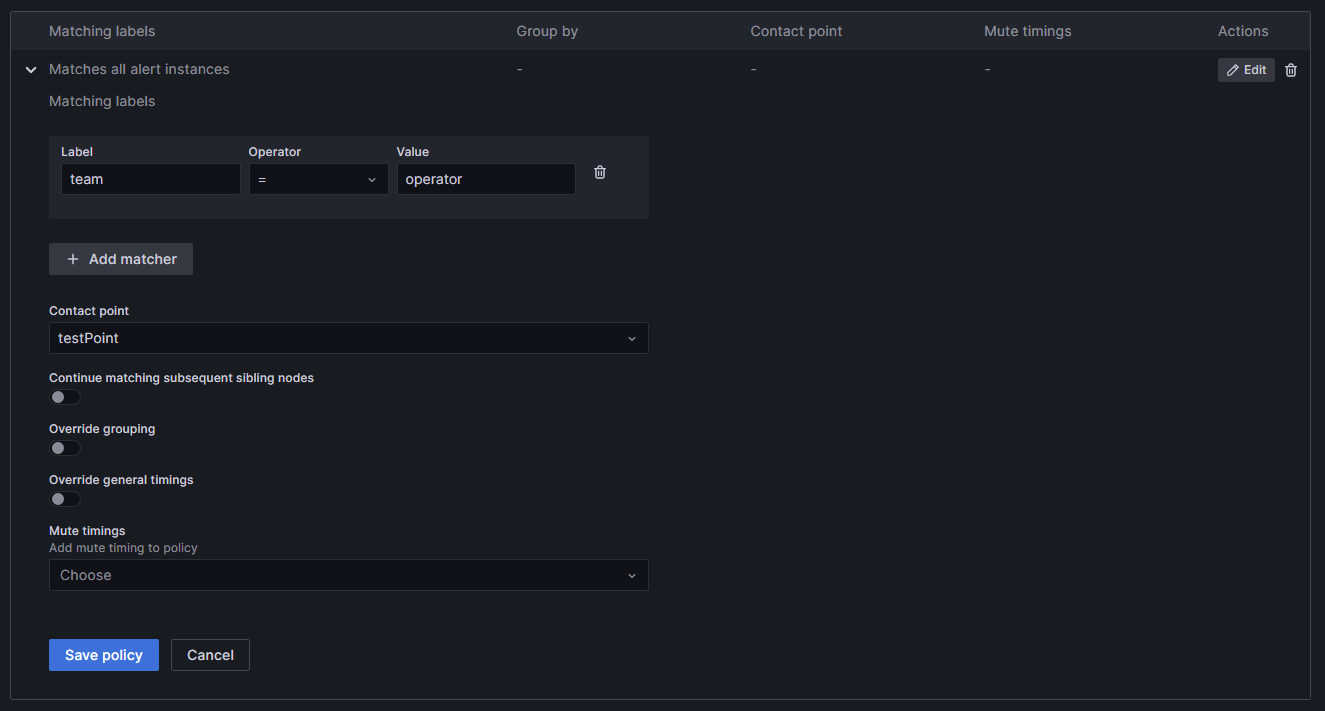Enable continue matching subsequent sibling nodes

click(x=64, y=397)
